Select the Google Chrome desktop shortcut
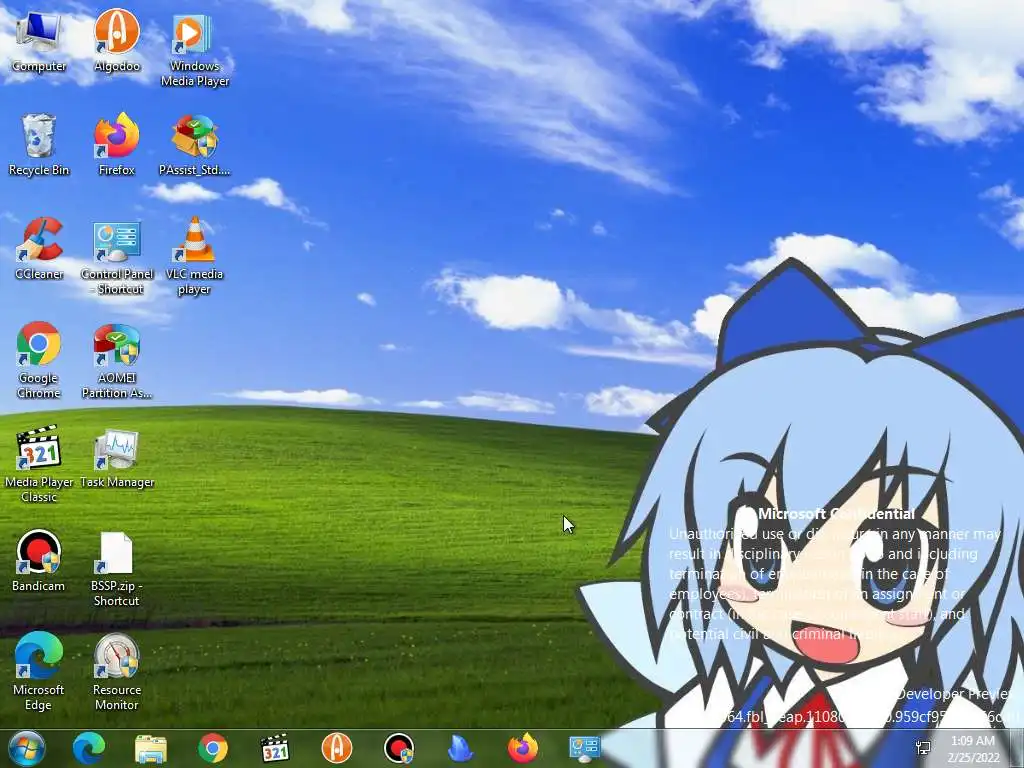Screen dimensions: 1024x768 point(39,360)
